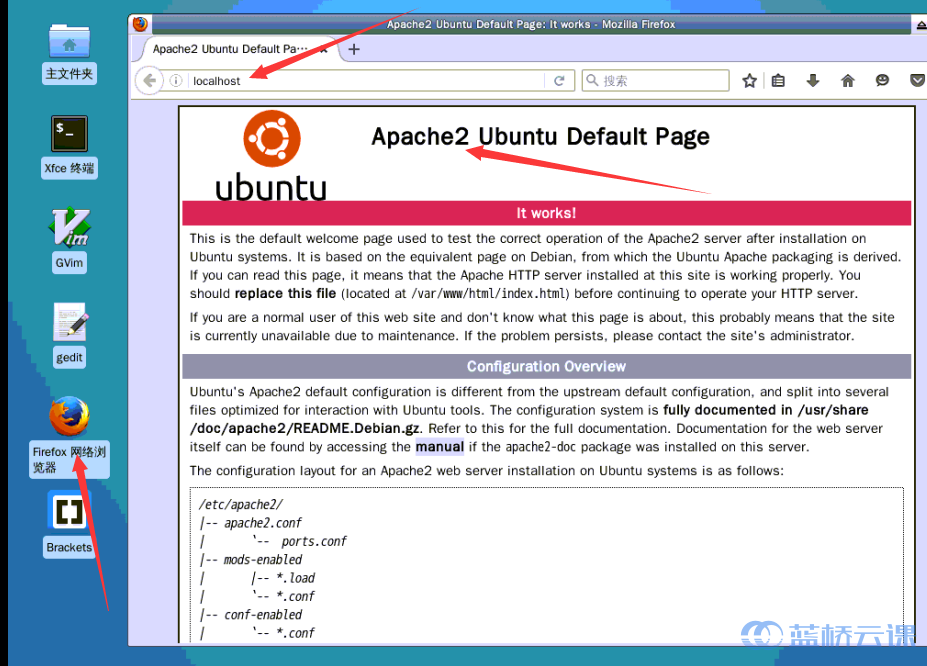Screen dimensions: 927x666
Task: Click 'fully documented in /usr/share' bold text
Action: pyautogui.click(x=766, y=410)
